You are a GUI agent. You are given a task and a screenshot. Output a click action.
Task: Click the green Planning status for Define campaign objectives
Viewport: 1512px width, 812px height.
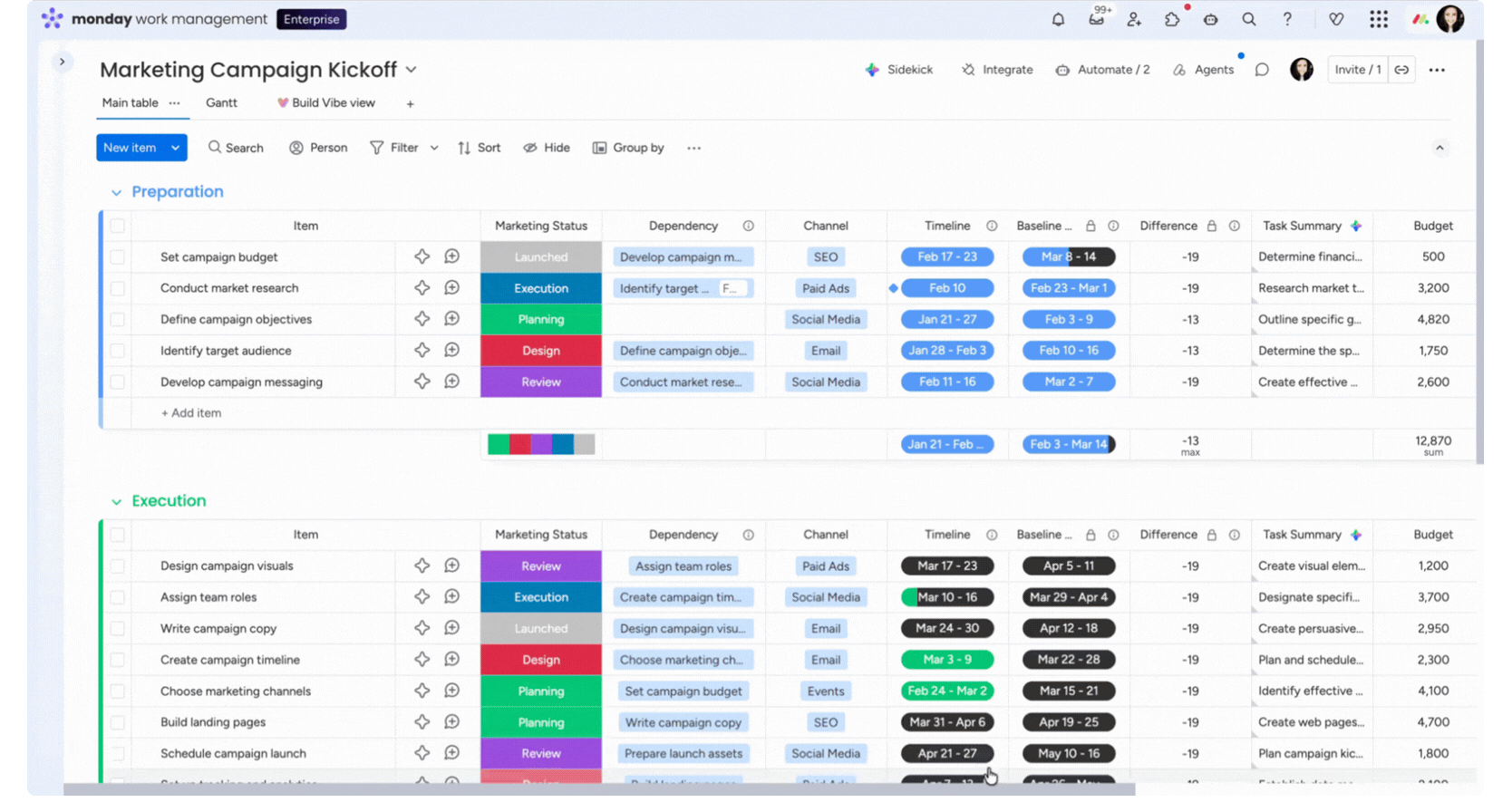pos(541,319)
